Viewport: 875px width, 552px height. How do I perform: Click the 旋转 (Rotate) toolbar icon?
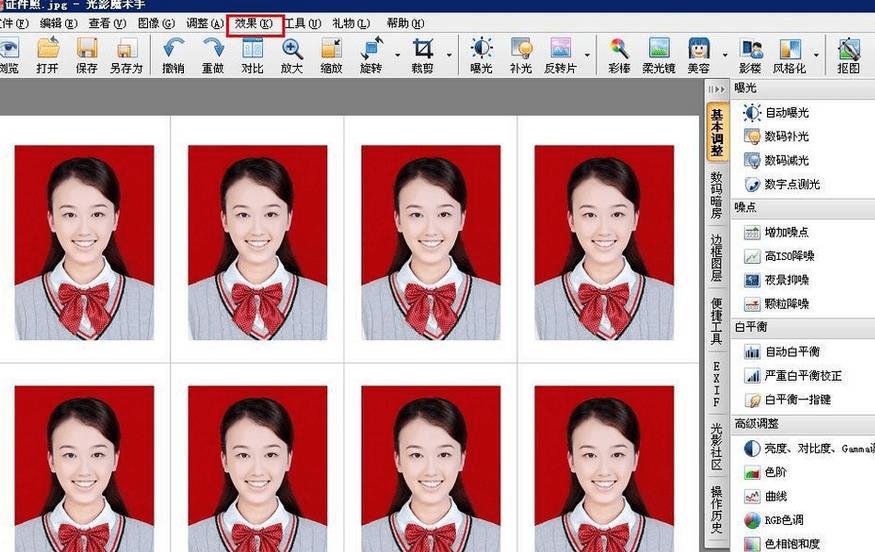pos(372,49)
